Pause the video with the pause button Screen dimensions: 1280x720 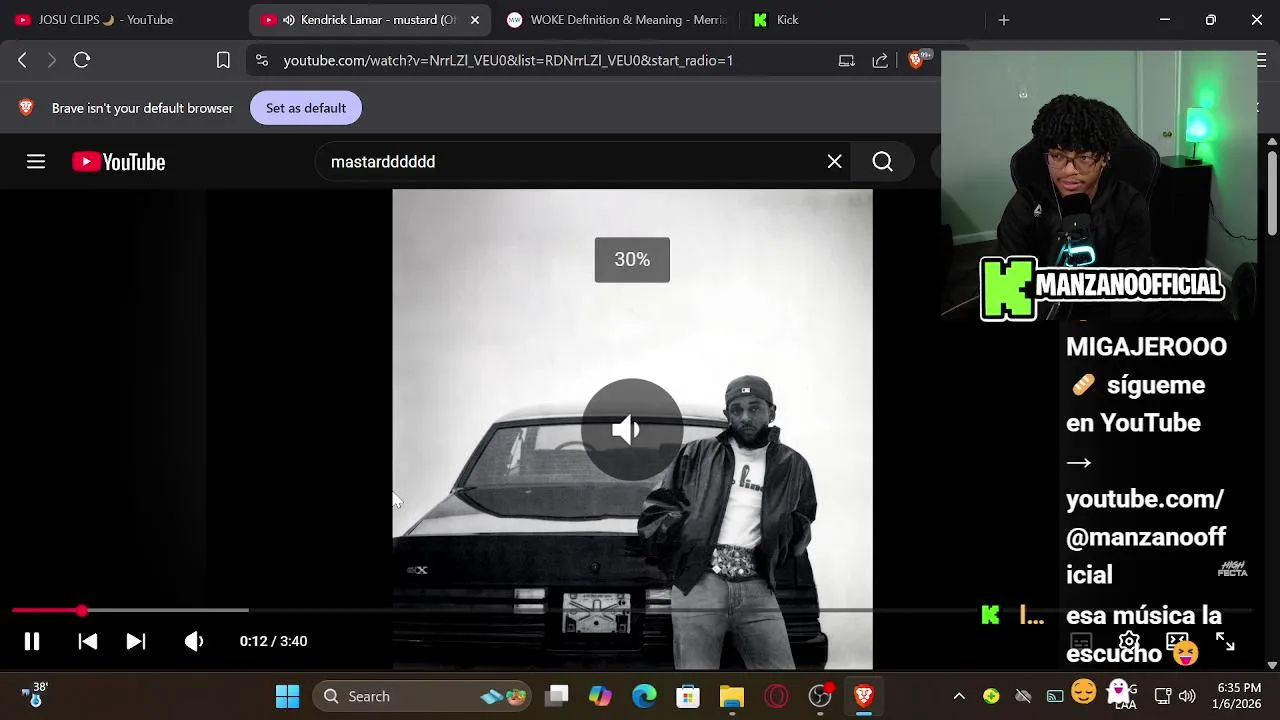tap(32, 641)
